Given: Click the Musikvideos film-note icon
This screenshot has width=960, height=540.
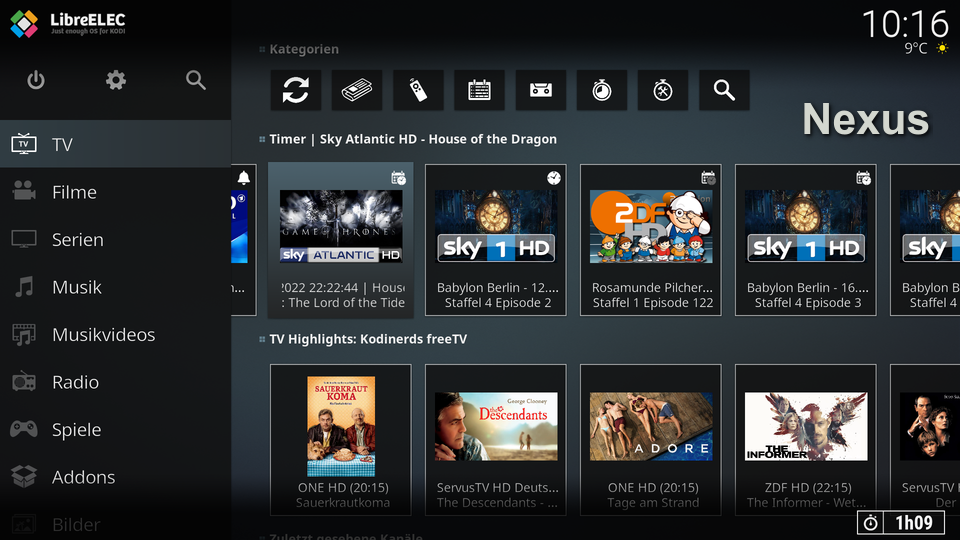Looking at the screenshot, I should coord(24,334).
